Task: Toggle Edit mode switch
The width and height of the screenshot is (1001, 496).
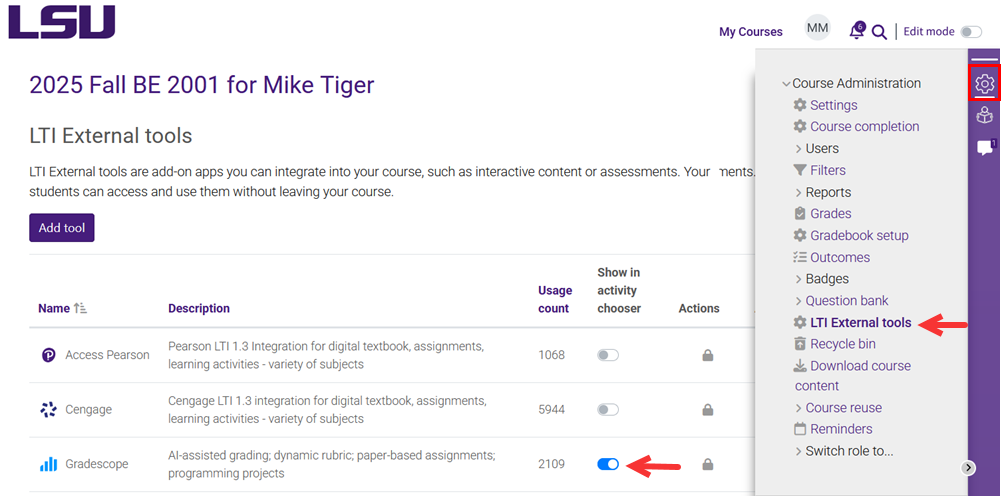Action: (x=972, y=32)
